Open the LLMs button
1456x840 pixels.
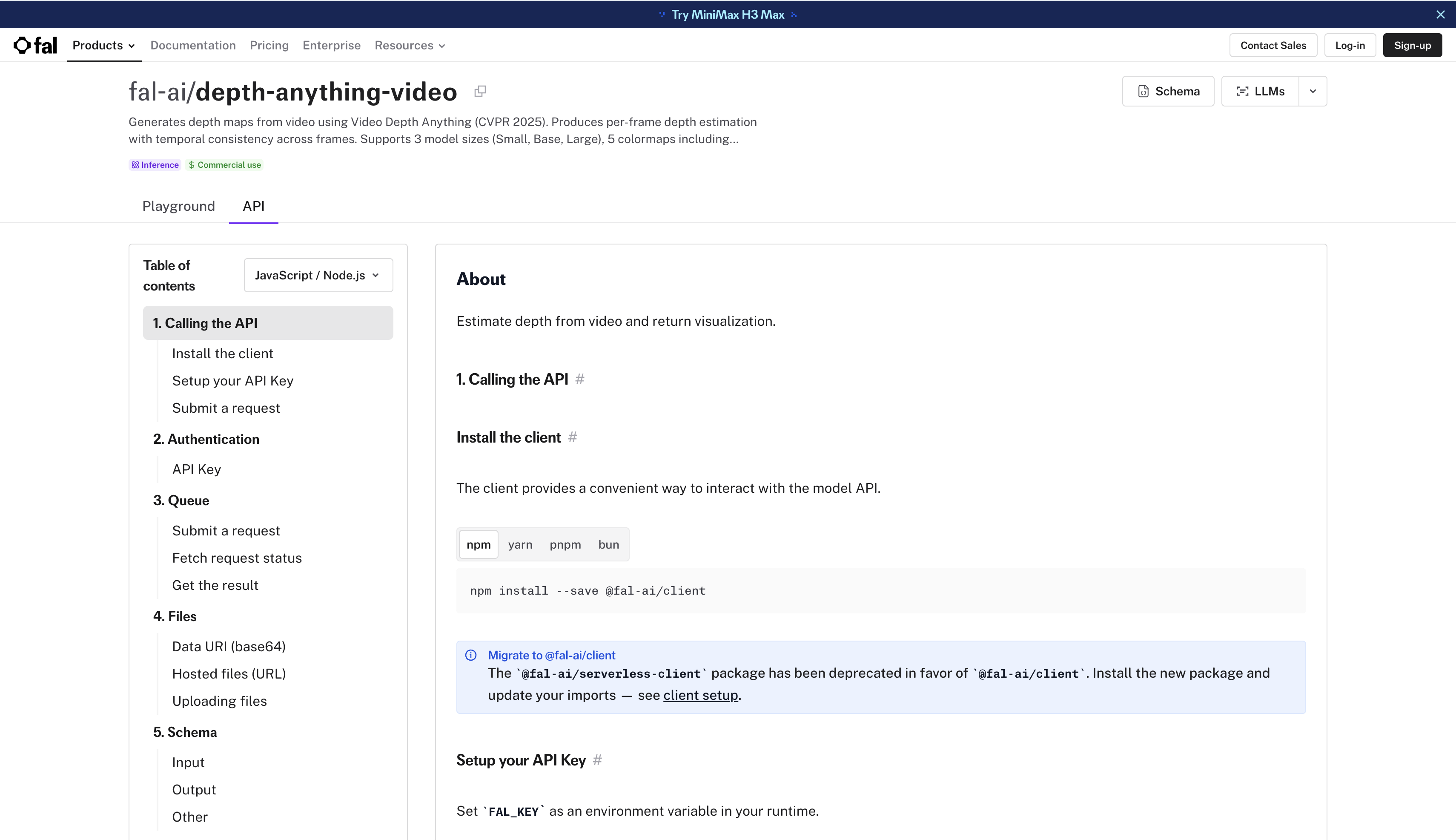(x=1261, y=91)
